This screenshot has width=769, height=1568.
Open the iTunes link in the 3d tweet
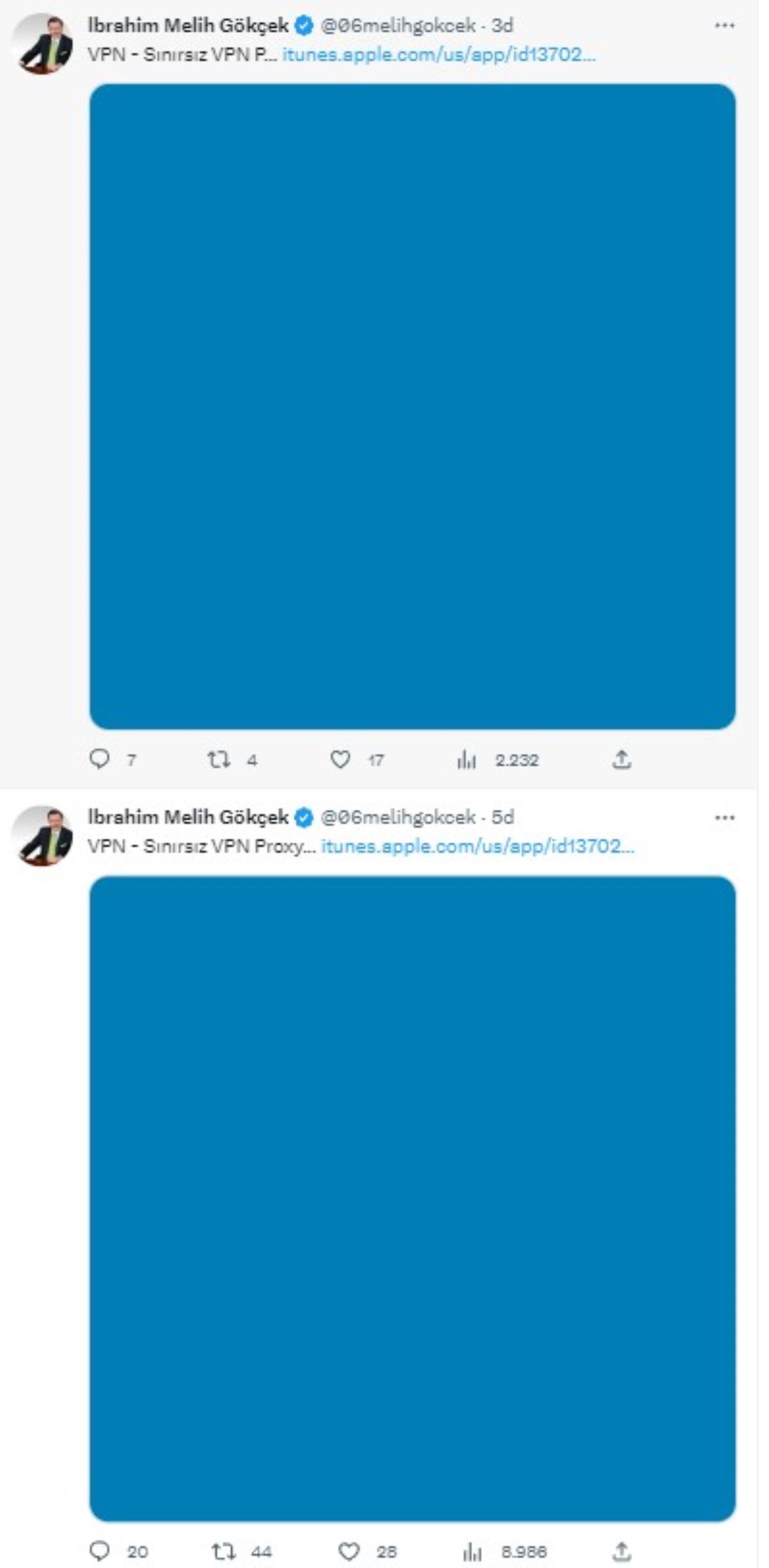[x=439, y=54]
